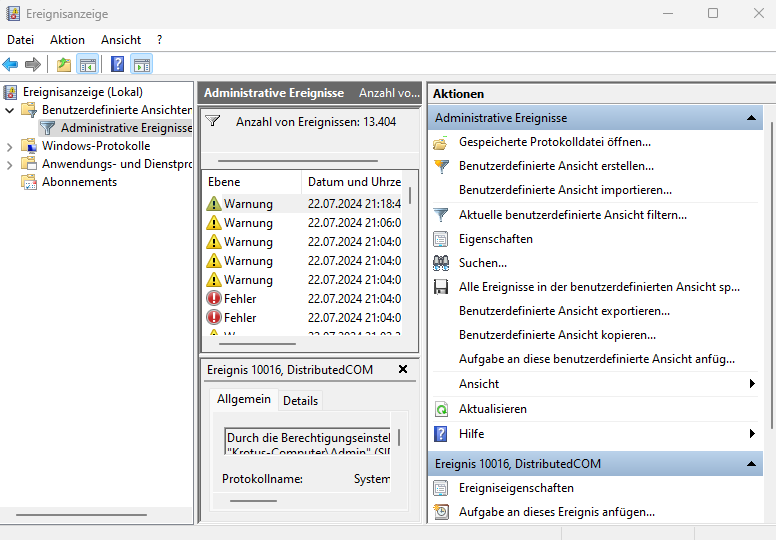Click the Help toolbar icon
The image size is (776, 540).
pyautogui.click(x=117, y=64)
